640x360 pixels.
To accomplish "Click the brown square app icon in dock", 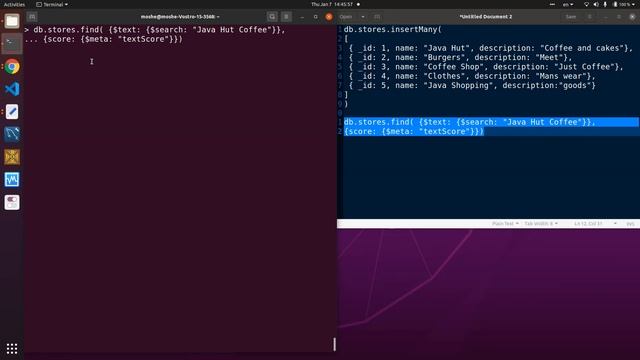I will [x=12, y=157].
